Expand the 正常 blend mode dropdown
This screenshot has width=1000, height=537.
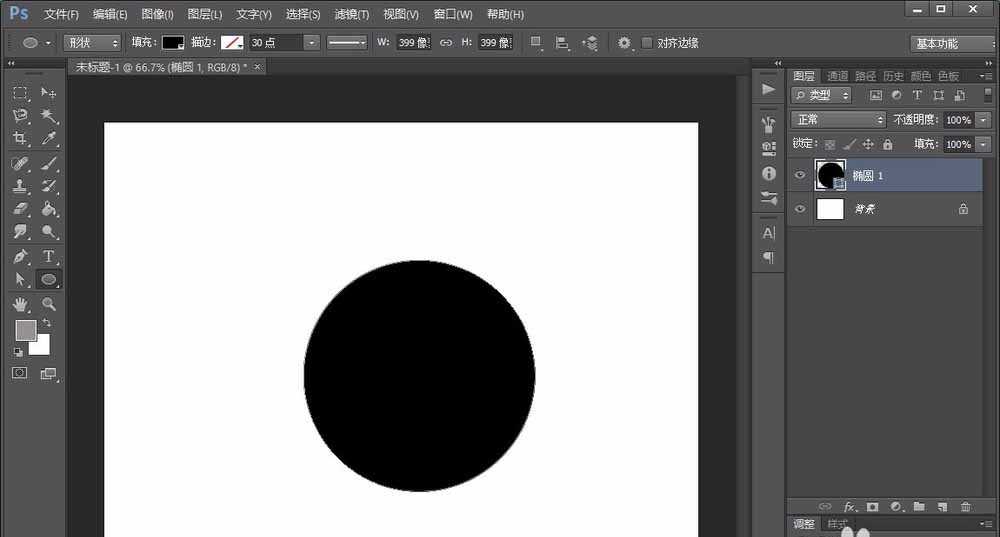(838, 119)
